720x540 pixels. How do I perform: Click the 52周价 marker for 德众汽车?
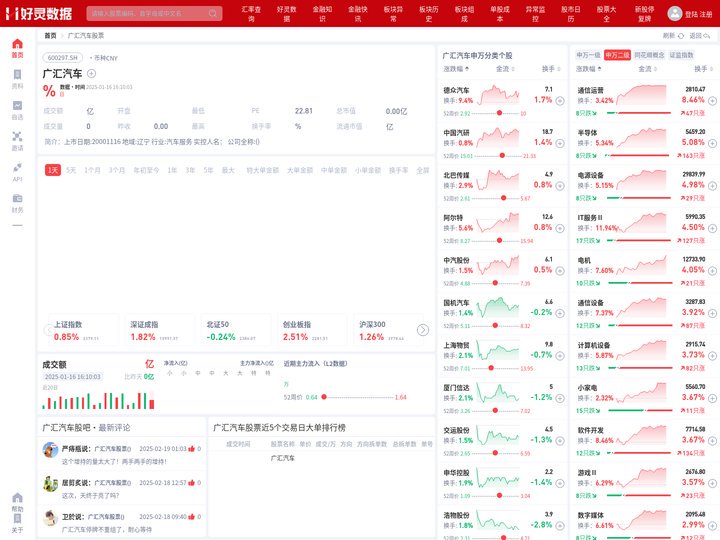[x=499, y=113]
